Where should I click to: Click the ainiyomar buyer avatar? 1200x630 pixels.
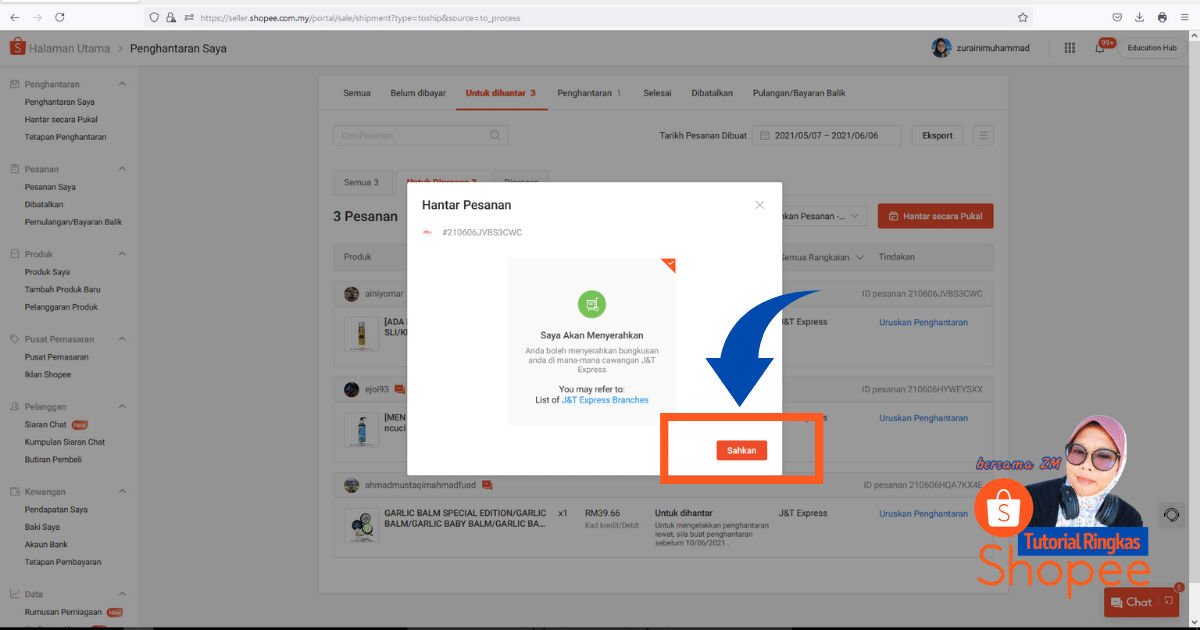(351, 294)
